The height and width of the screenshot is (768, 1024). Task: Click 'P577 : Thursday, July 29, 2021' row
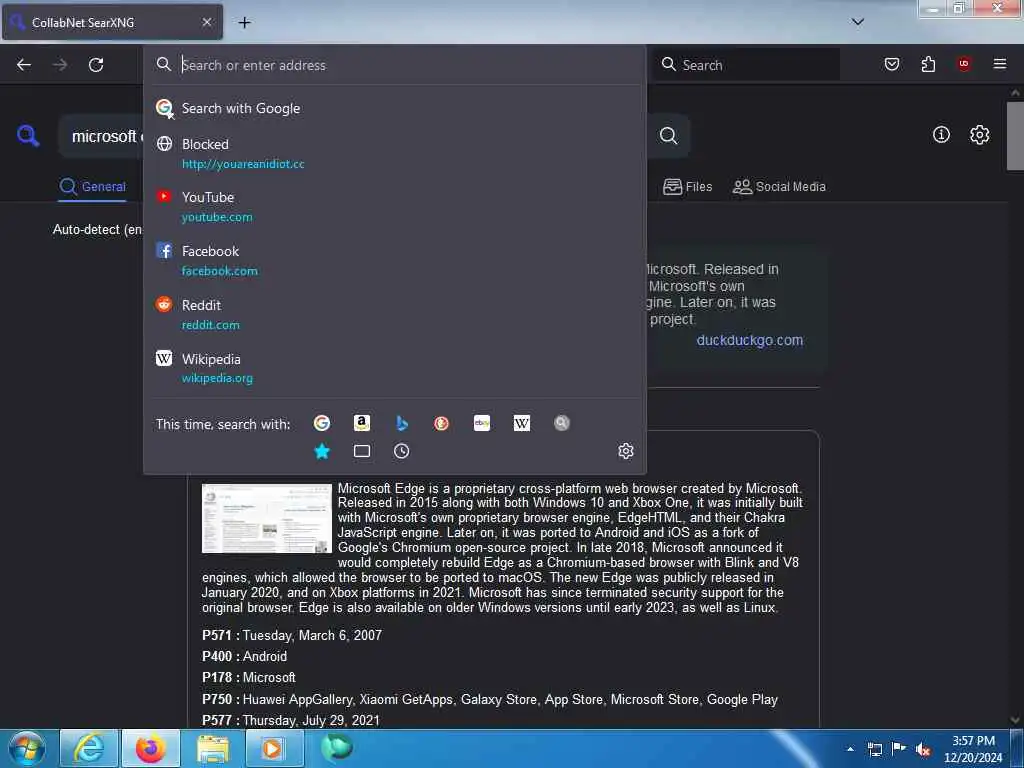click(291, 720)
